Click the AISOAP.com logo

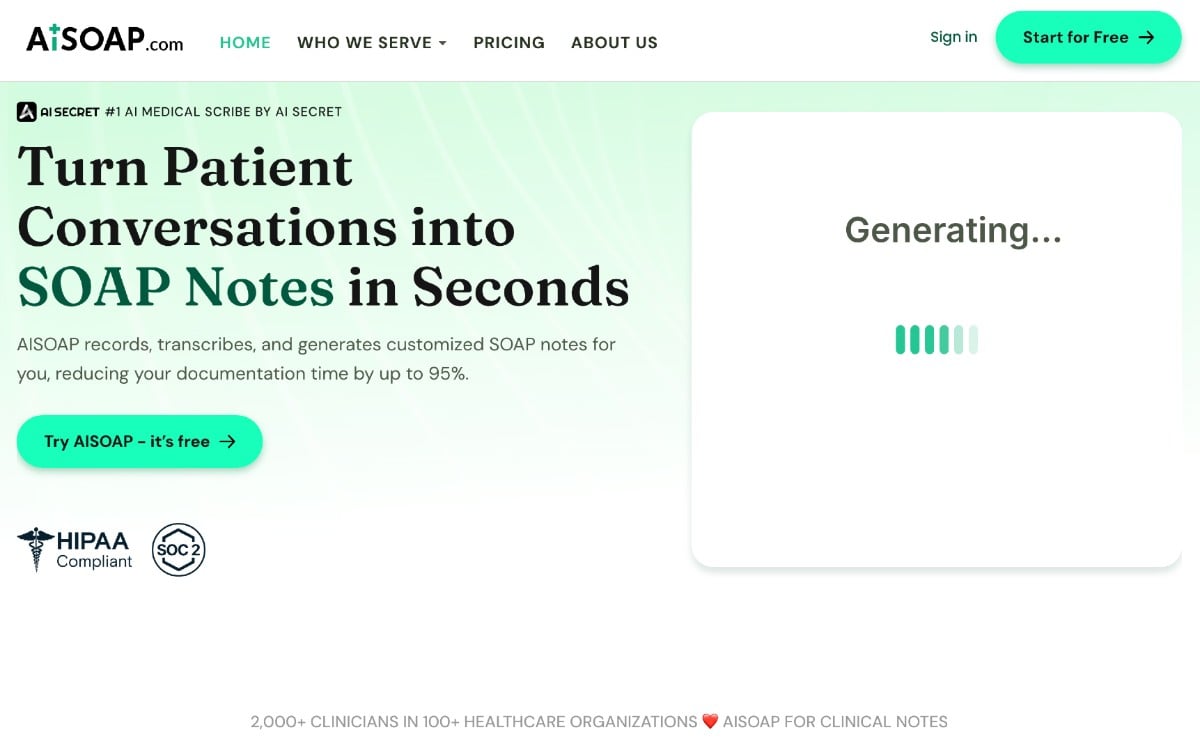pyautogui.click(x=104, y=40)
